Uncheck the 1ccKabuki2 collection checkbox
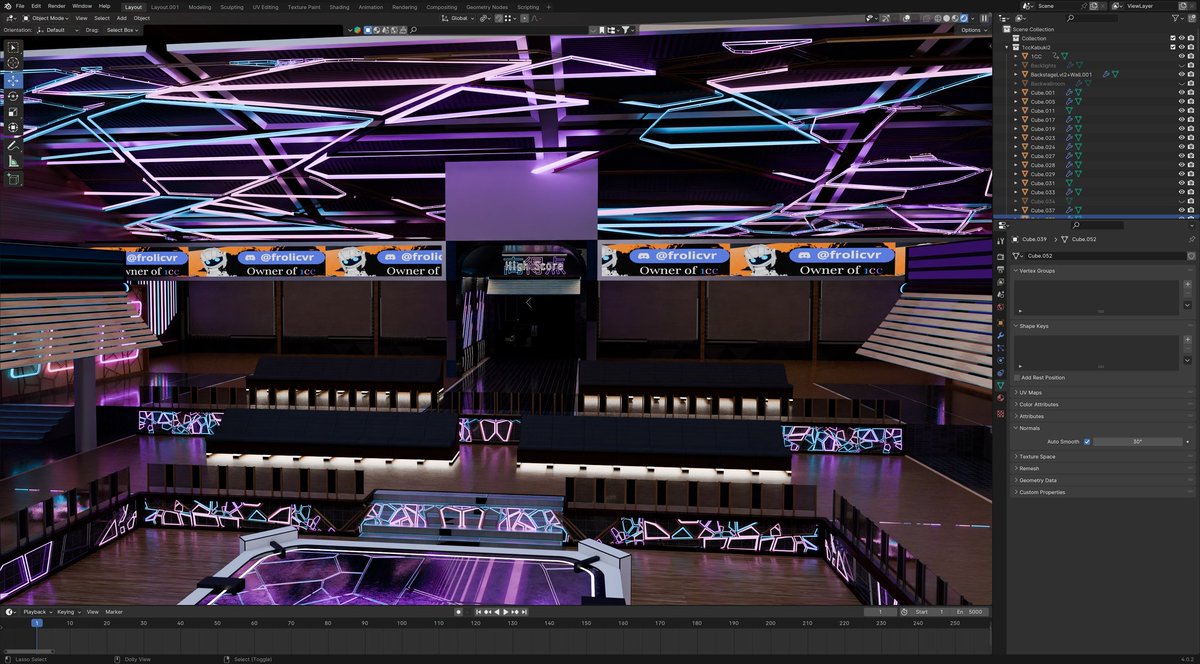1200x664 pixels. [x=1173, y=47]
